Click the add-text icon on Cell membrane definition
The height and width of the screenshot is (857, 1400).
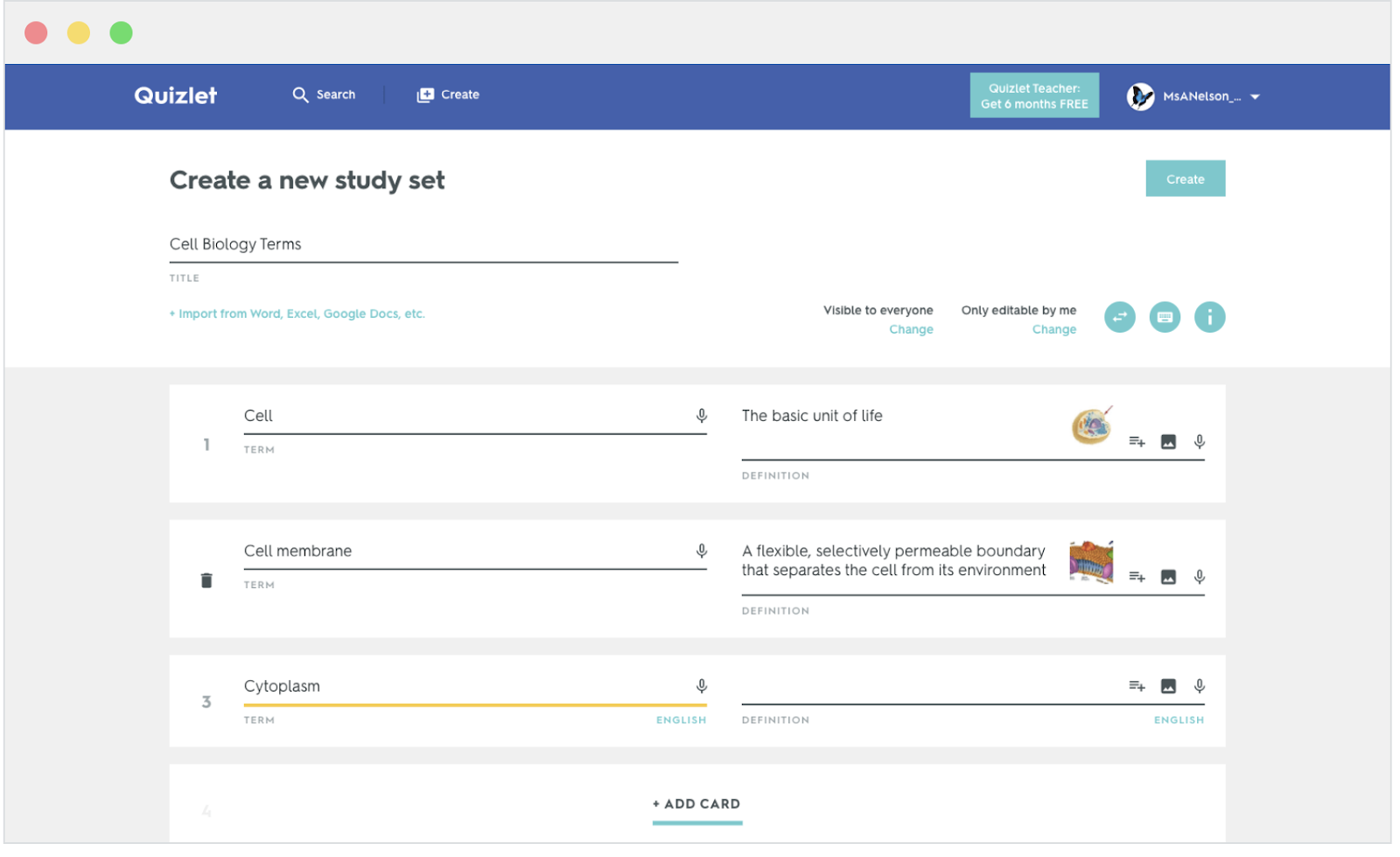tap(1137, 577)
